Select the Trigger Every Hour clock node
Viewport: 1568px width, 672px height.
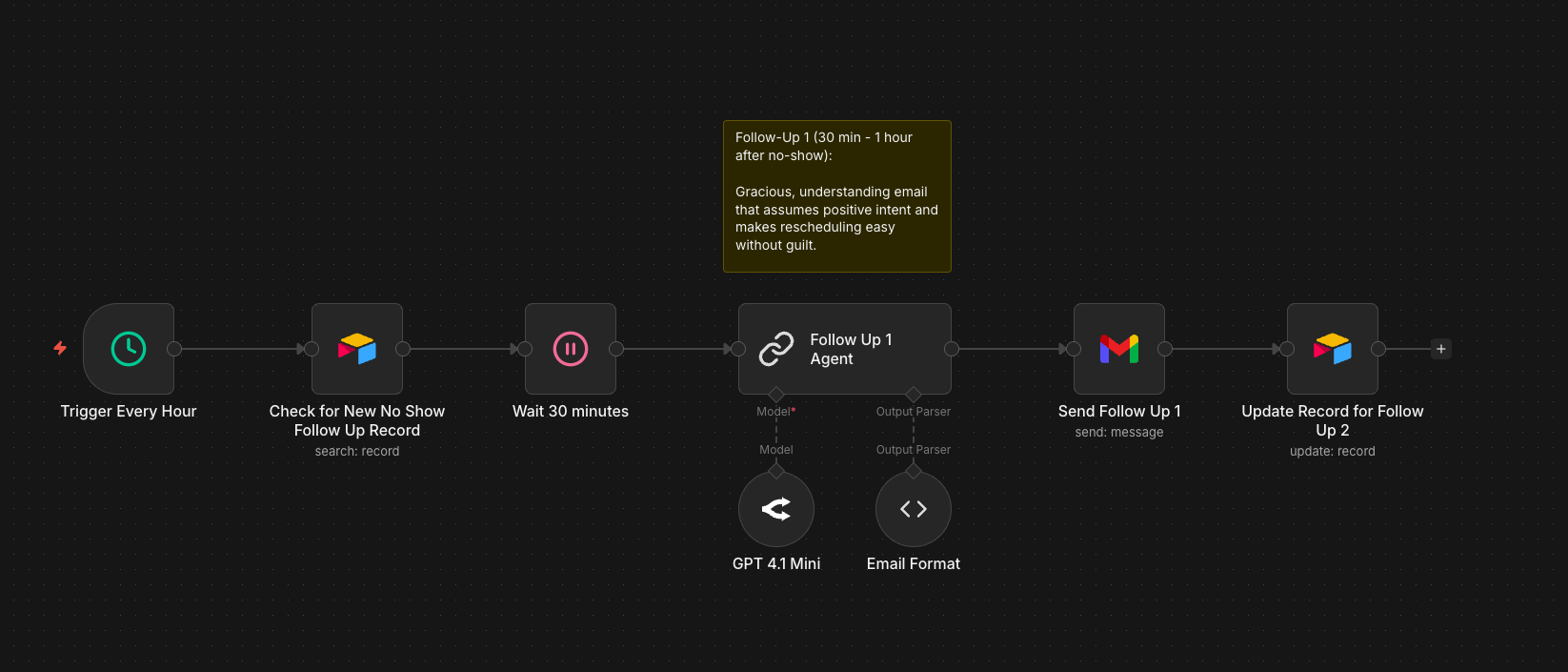[129, 349]
